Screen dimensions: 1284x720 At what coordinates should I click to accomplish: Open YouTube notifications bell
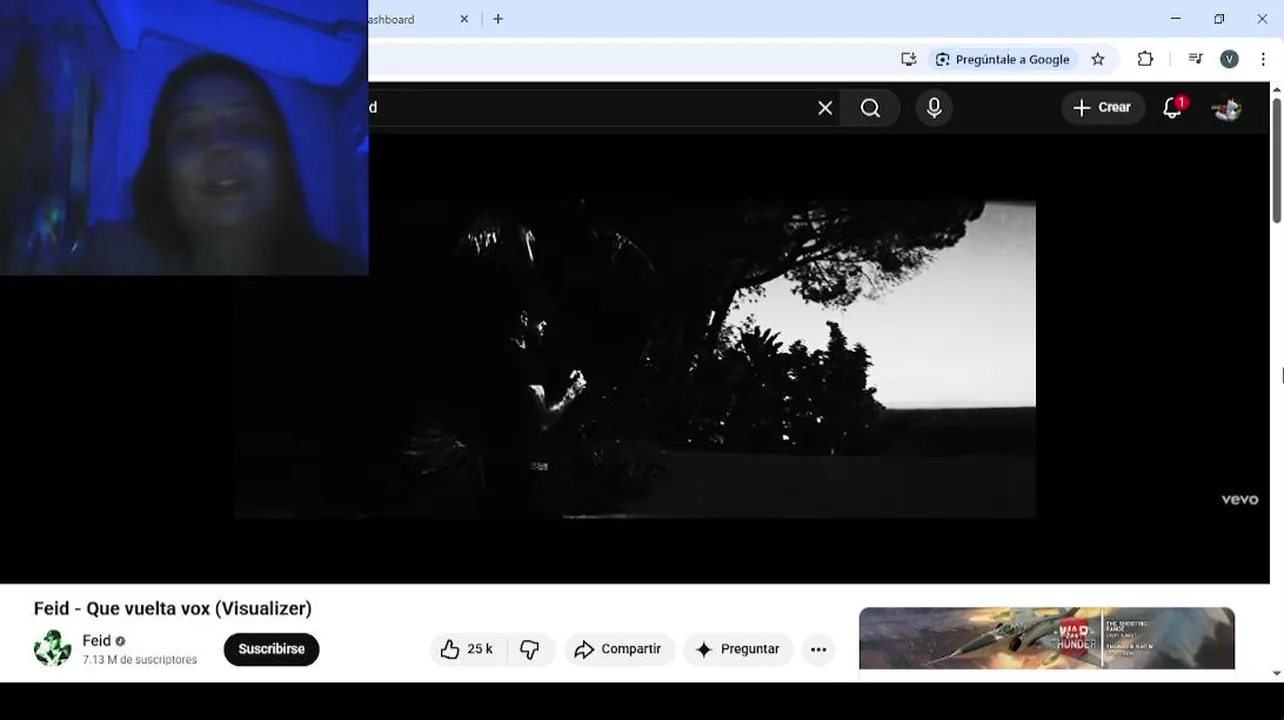coord(1173,108)
